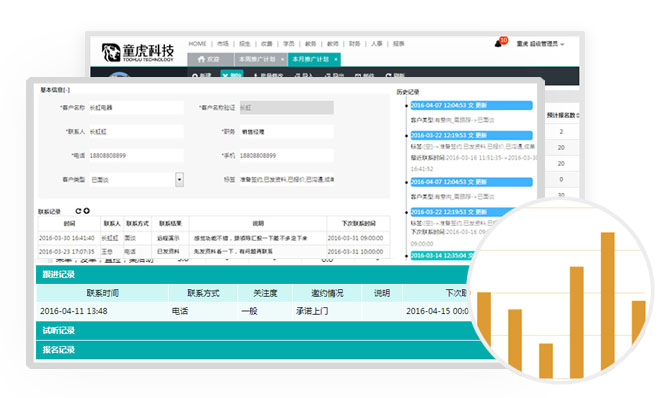Add a new contact record with plus icon
Image resolution: width=667 pixels, height=398 pixels.
coord(87,211)
